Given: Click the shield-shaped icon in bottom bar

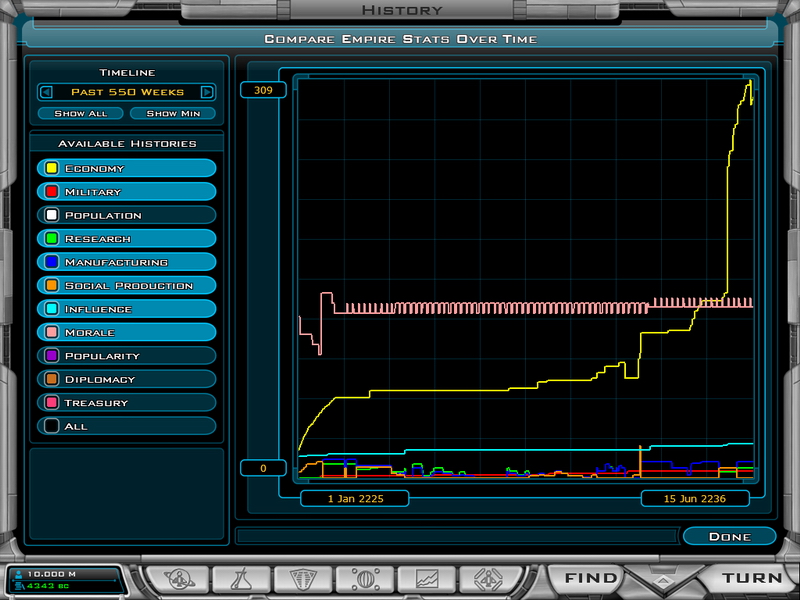Looking at the screenshot, I should click(x=303, y=578).
